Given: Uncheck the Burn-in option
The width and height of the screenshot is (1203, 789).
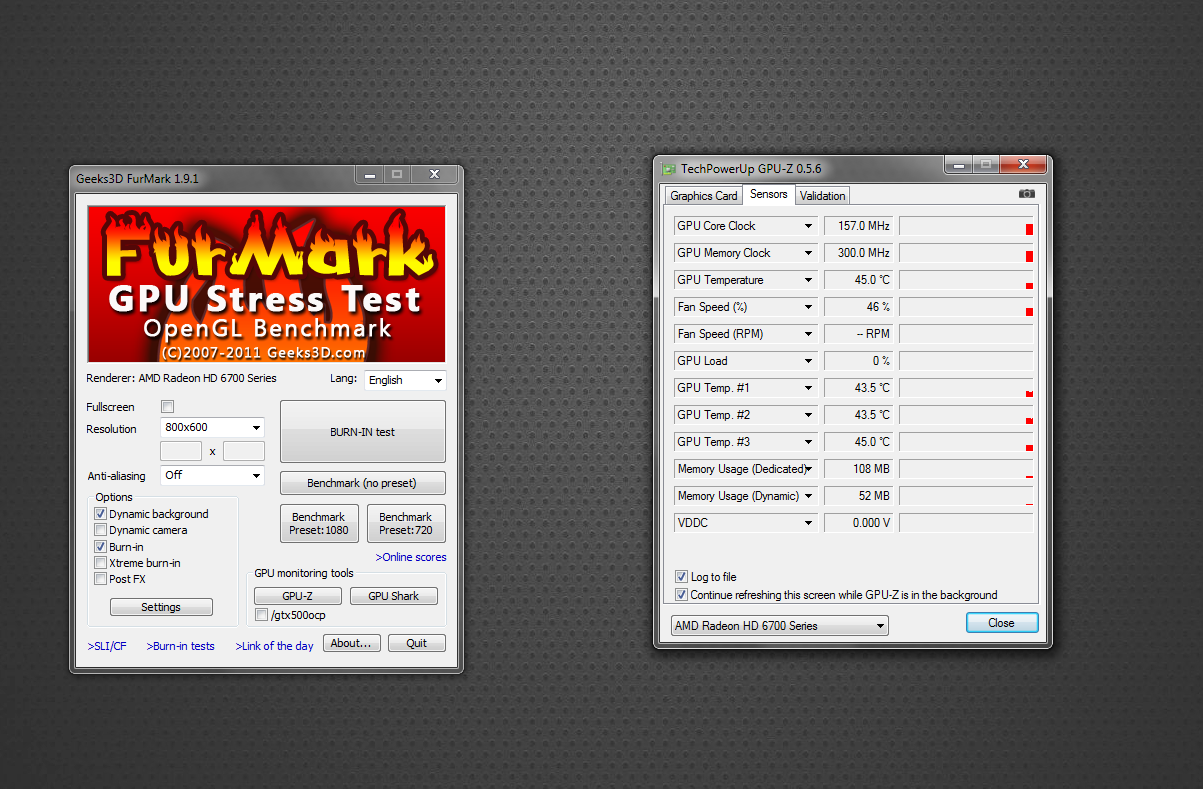Looking at the screenshot, I should tap(100, 547).
